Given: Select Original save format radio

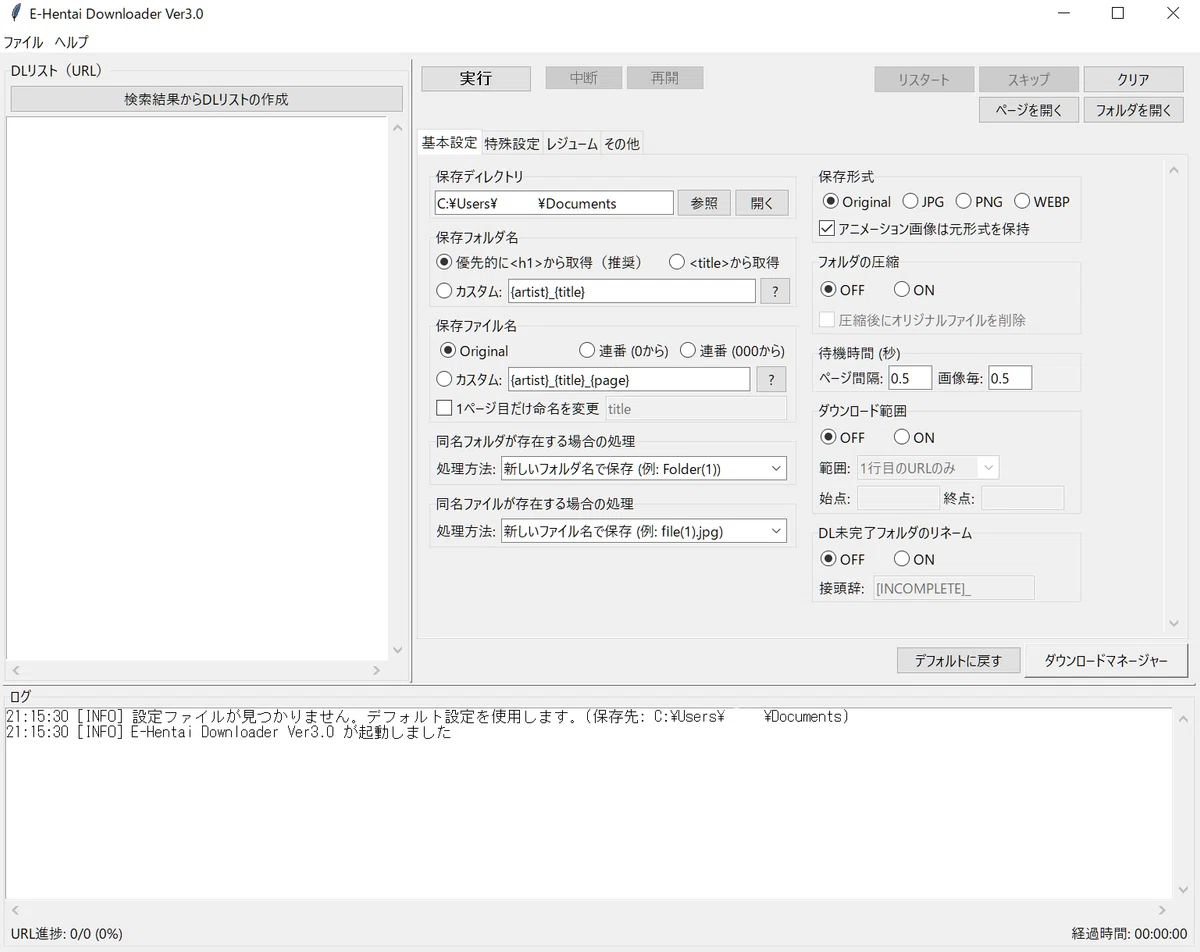Looking at the screenshot, I should (x=857, y=201).
